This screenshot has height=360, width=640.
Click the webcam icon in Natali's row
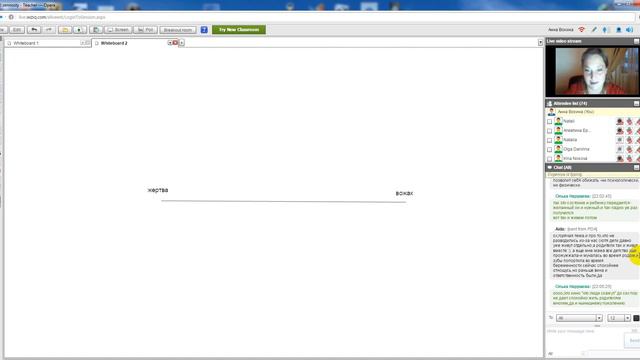tap(620, 121)
